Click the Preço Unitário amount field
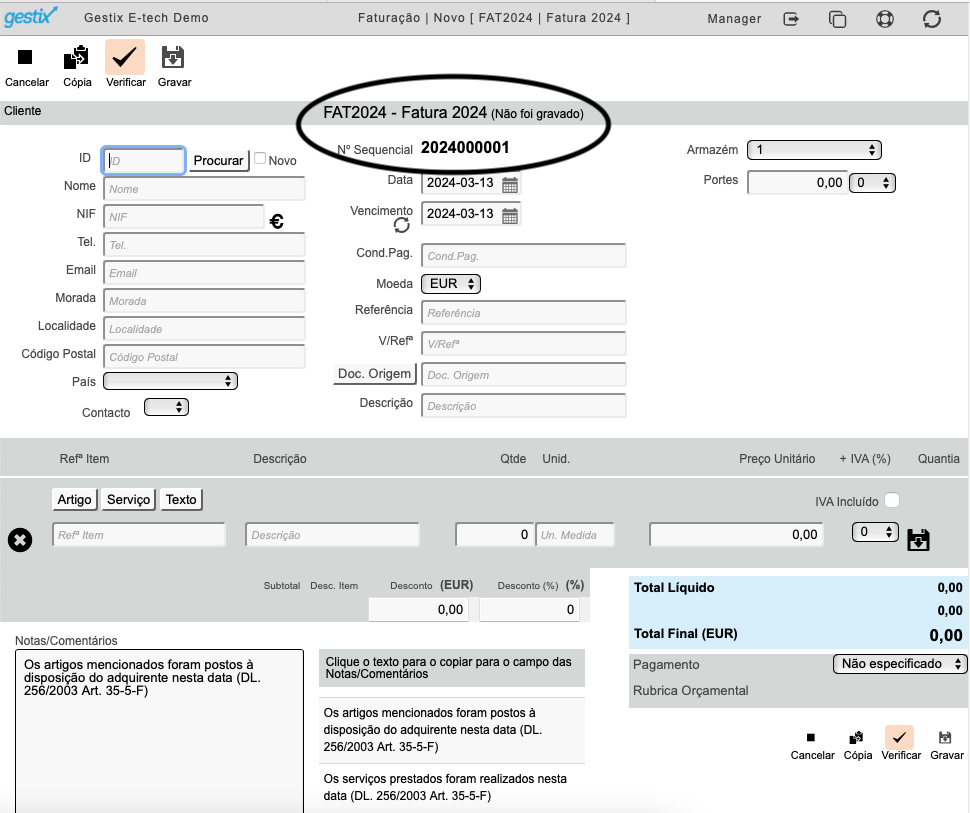Image resolution: width=970 pixels, height=813 pixels. coord(737,535)
